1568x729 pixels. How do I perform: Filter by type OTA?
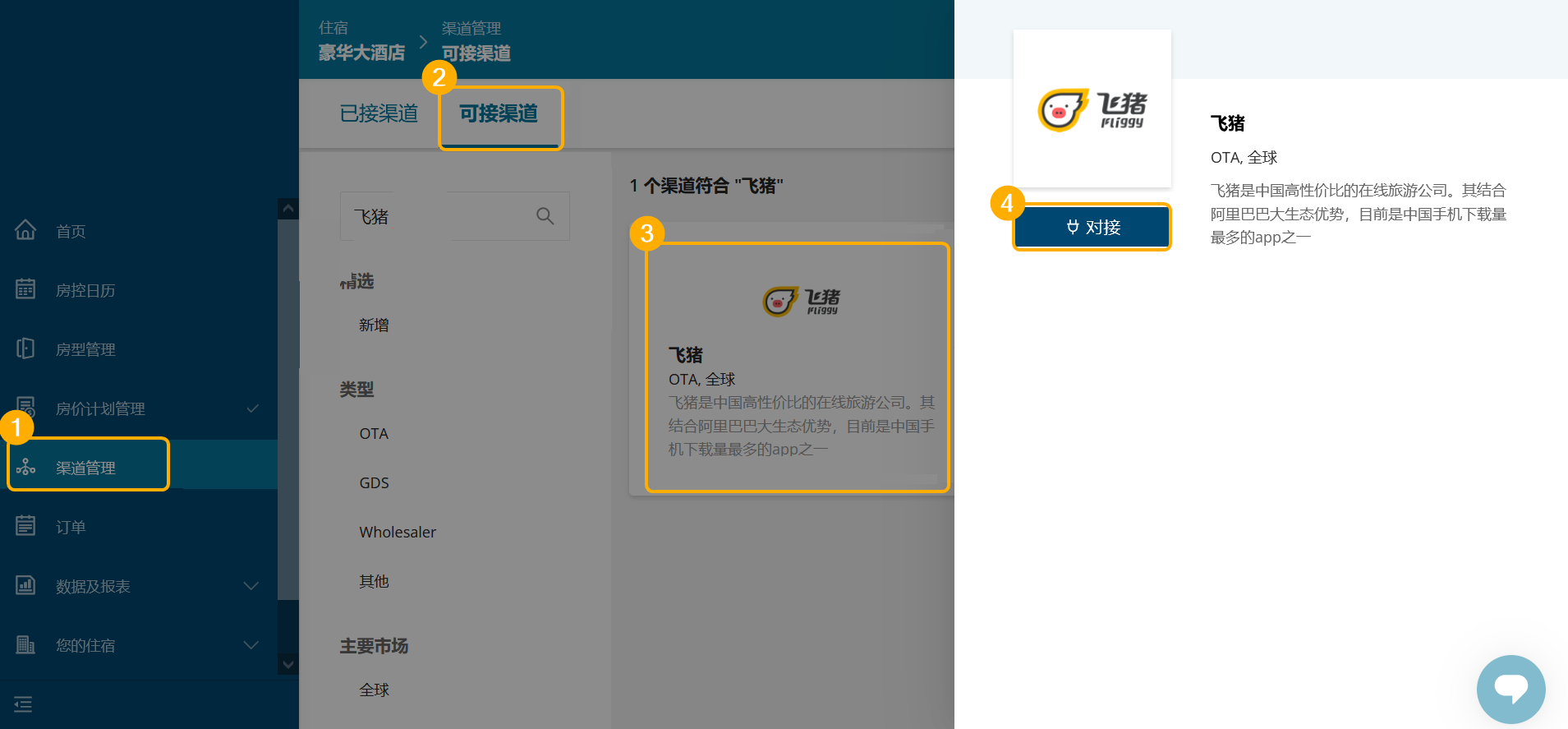[374, 434]
